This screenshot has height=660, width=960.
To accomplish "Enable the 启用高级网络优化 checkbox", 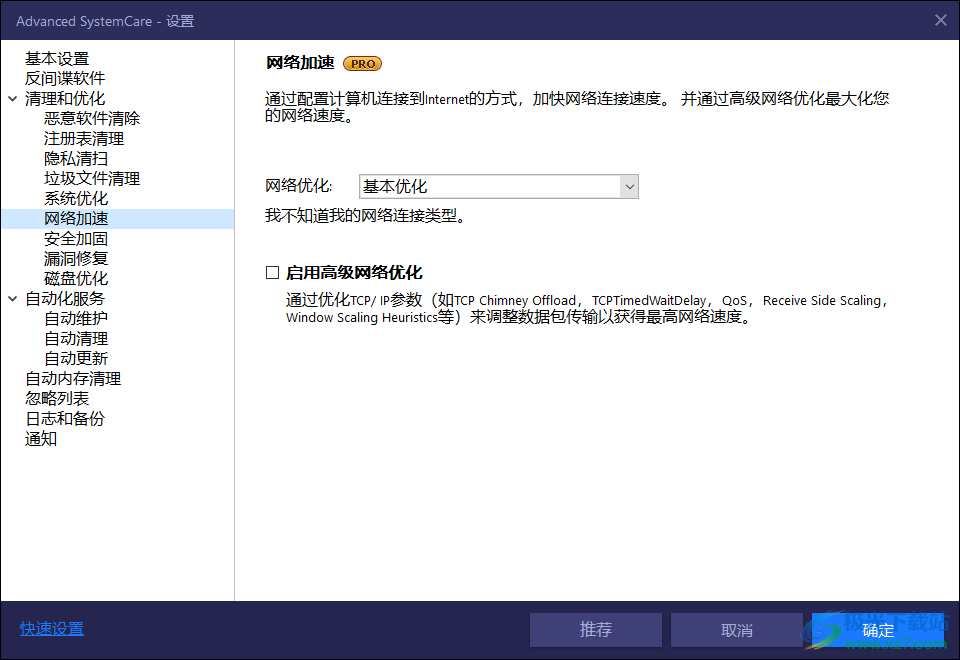I will click(x=272, y=272).
